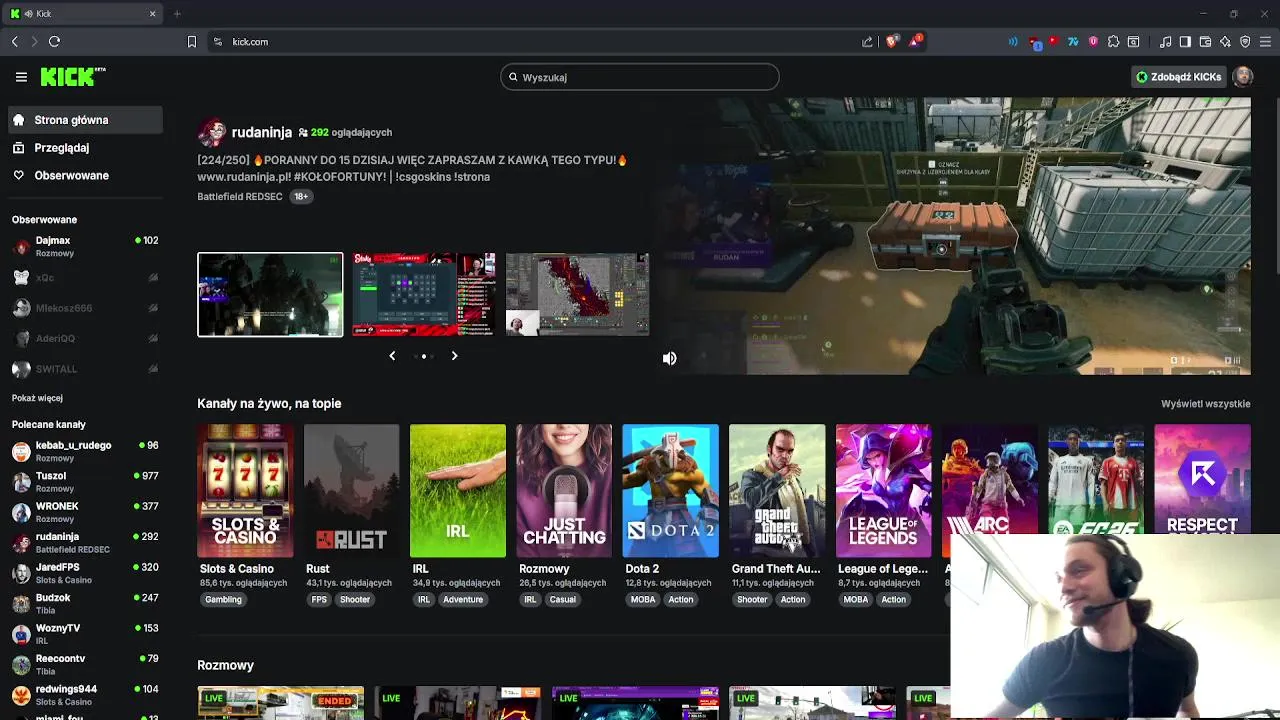Open the hamburger sidebar menu
The height and width of the screenshot is (720, 1280).
click(x=21, y=77)
